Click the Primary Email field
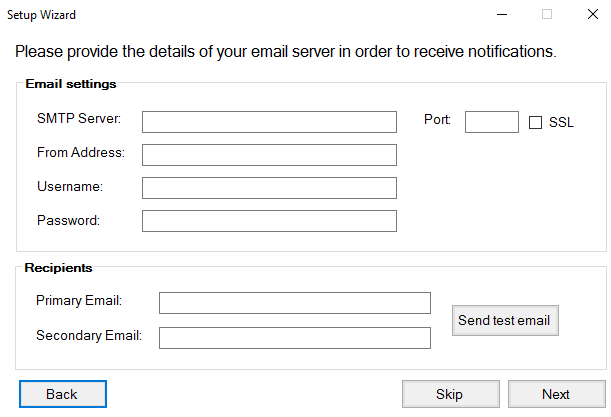The height and width of the screenshot is (417, 611). (x=295, y=303)
